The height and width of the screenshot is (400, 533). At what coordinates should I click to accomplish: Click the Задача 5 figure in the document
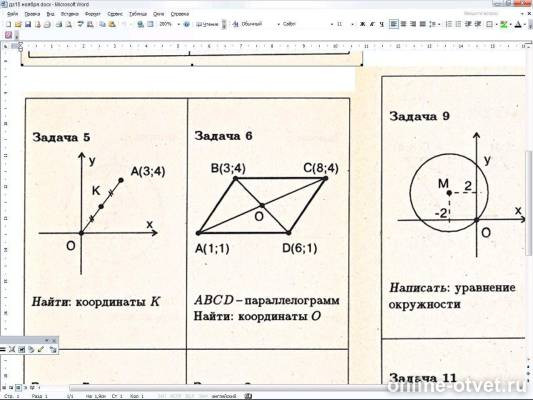pyautogui.click(x=99, y=212)
